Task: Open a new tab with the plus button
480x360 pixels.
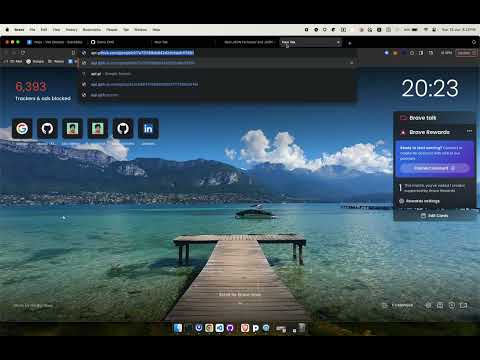Action: tap(350, 43)
